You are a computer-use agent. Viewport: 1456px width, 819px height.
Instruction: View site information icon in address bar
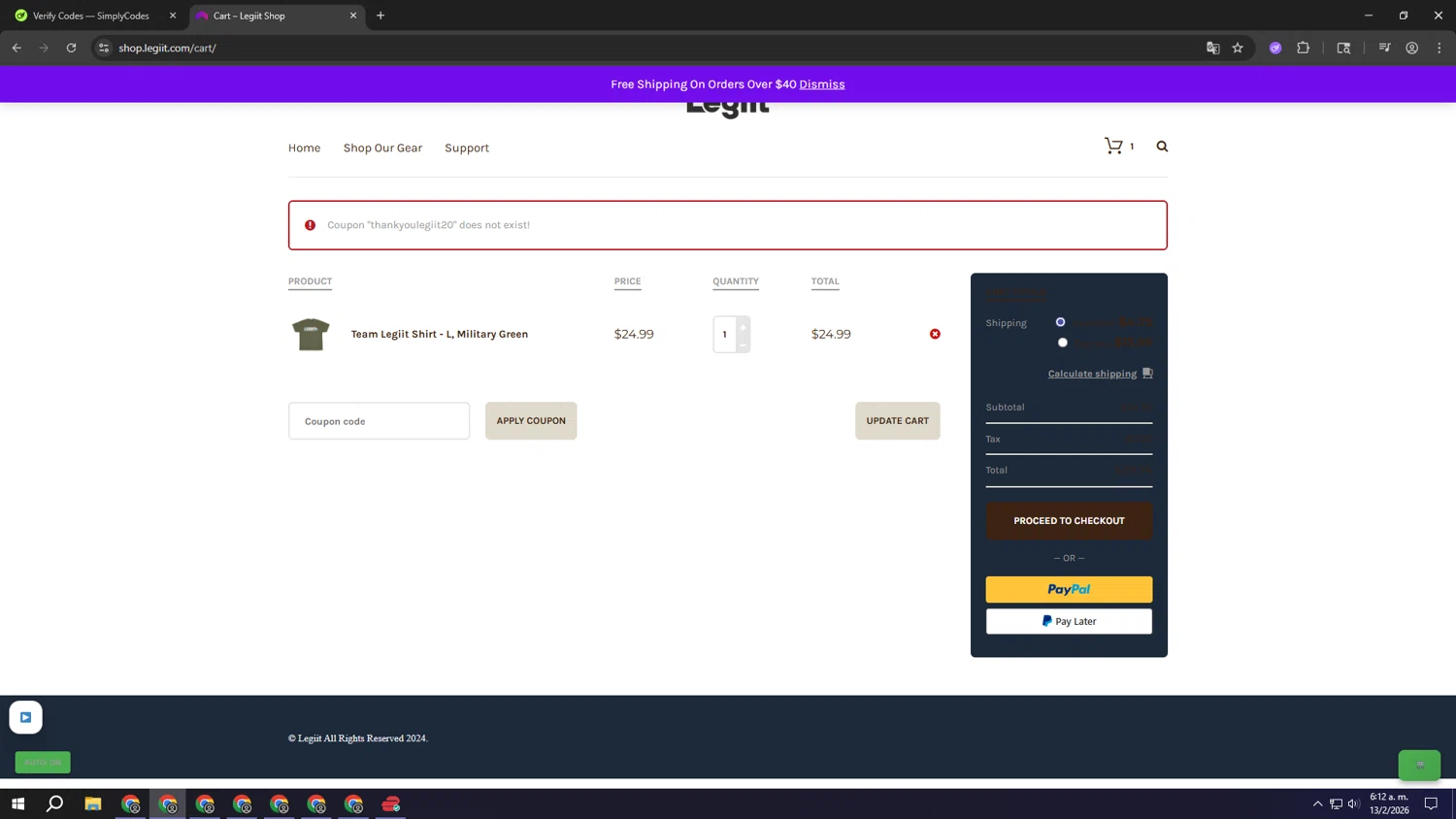pyautogui.click(x=104, y=48)
